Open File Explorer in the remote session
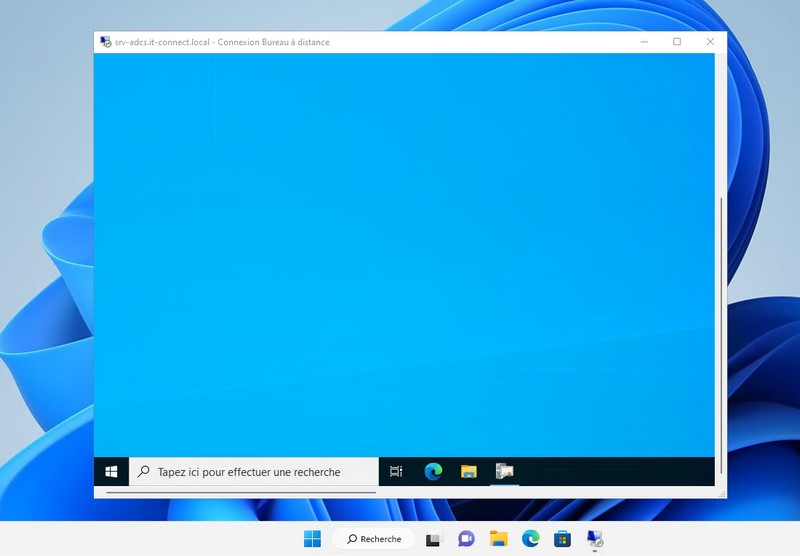The height and width of the screenshot is (556, 800). tap(469, 471)
